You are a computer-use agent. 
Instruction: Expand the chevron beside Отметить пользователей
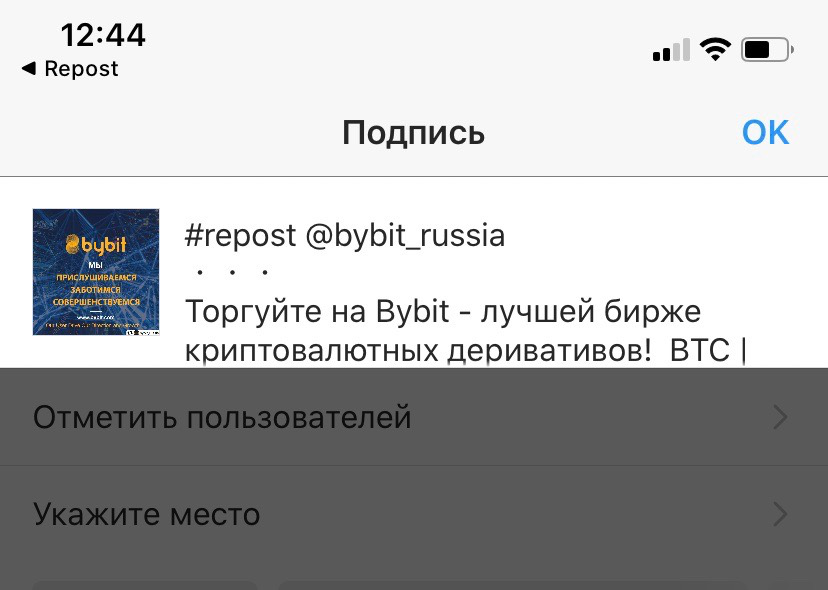pyautogui.click(x=780, y=417)
